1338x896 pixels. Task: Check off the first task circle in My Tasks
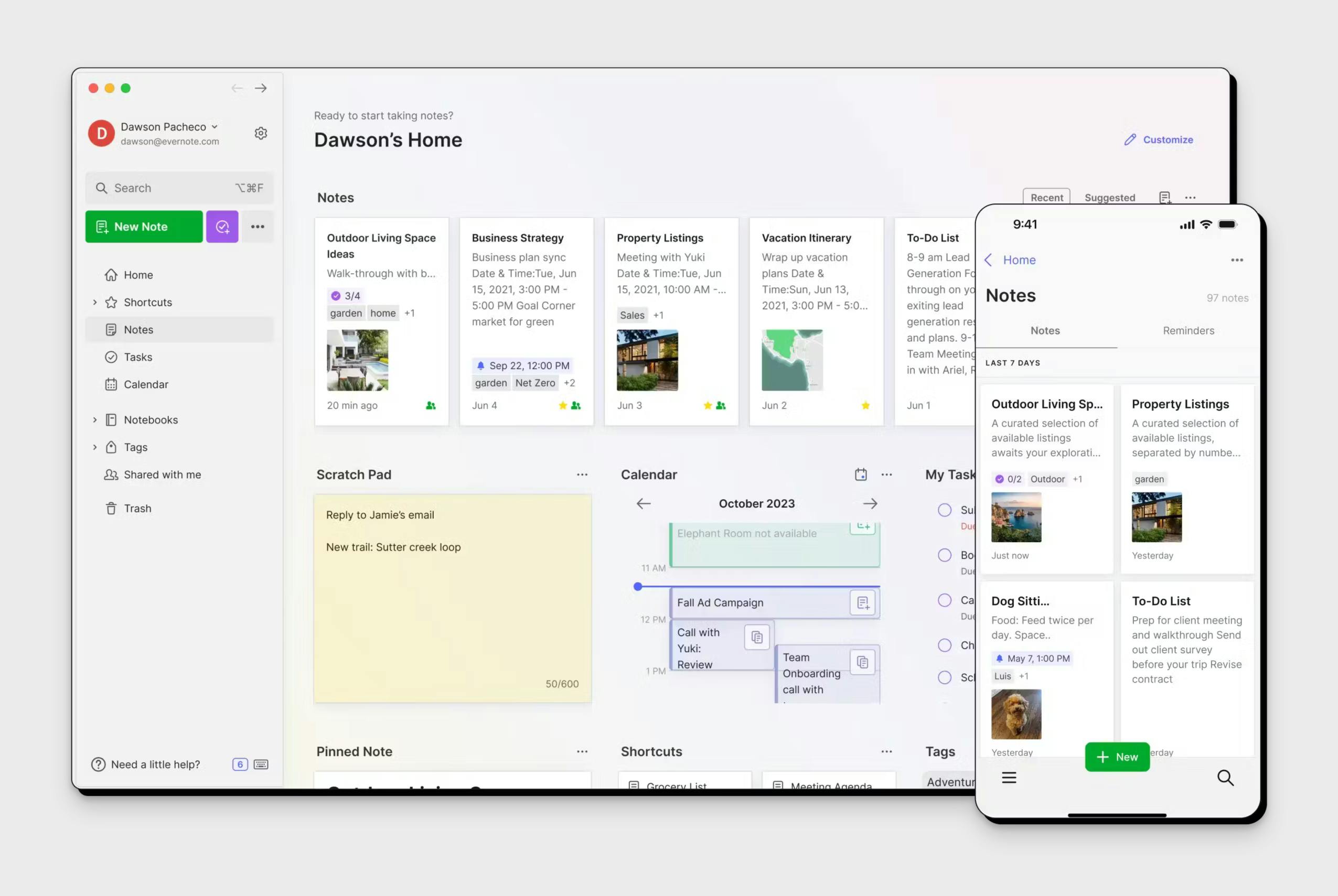pyautogui.click(x=944, y=510)
